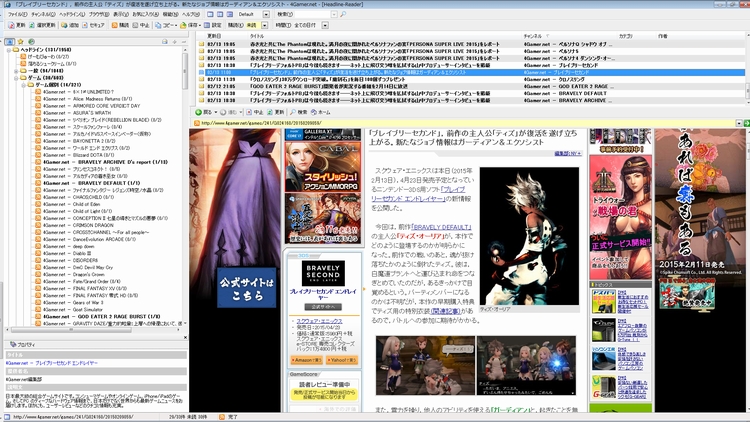Image resolution: width=750 pixels, height=422 pixels.
Task: Open the ファイル menu
Action: click(17, 14)
